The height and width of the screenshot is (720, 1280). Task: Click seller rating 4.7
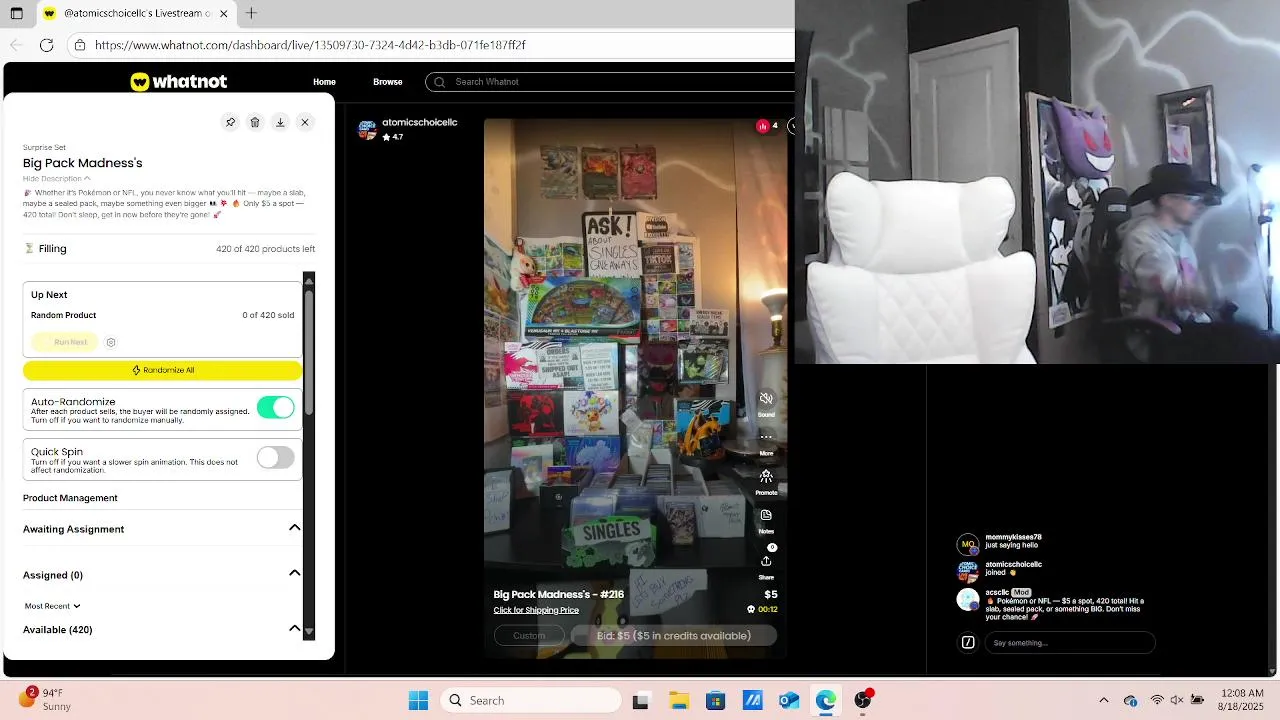click(393, 137)
